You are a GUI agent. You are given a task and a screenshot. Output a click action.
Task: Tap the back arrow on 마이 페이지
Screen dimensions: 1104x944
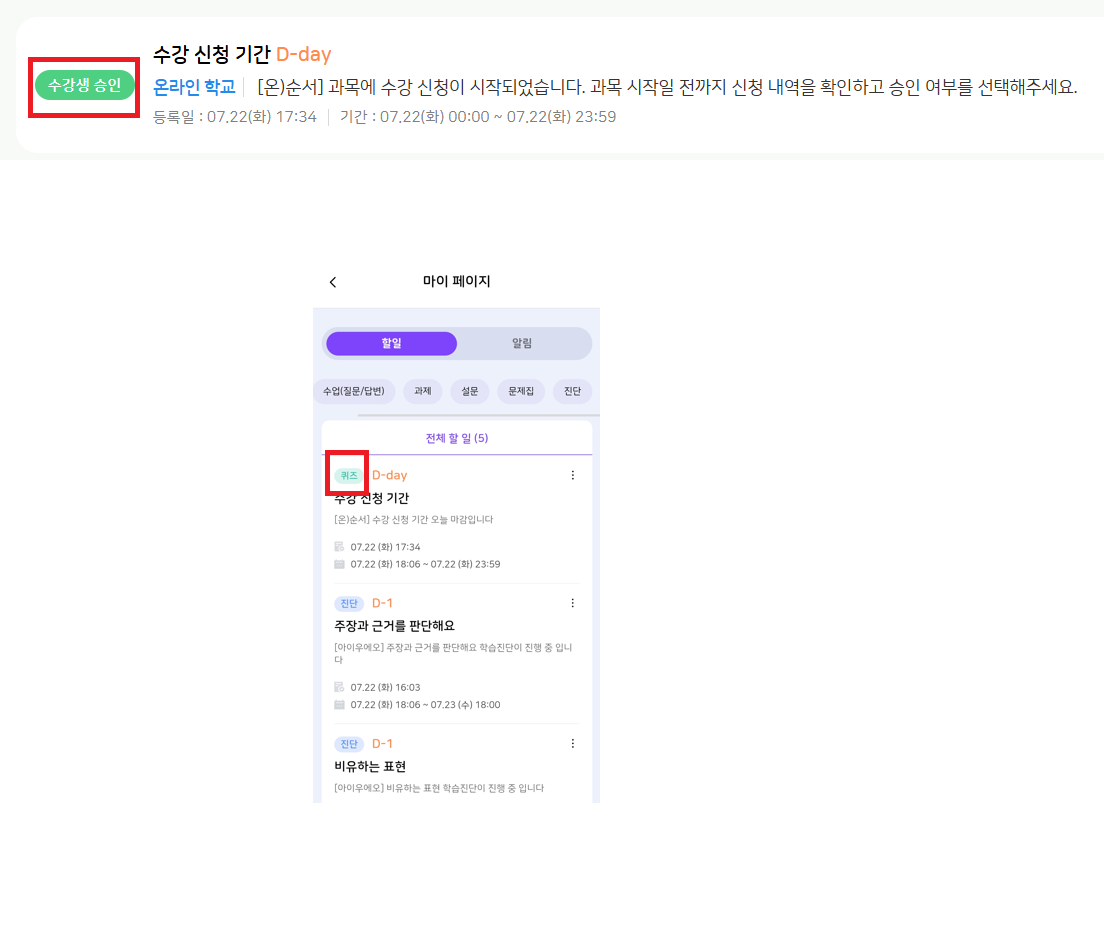[x=333, y=283]
